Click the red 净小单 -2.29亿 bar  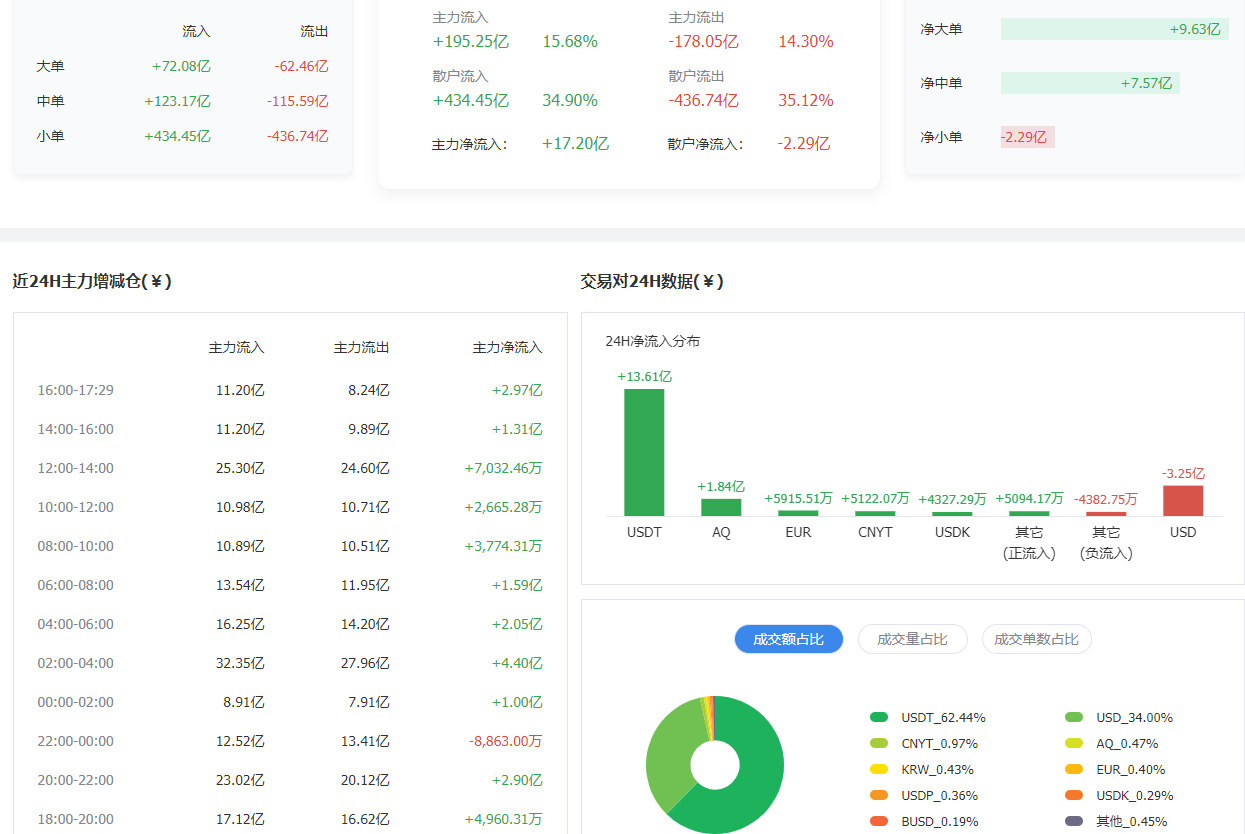pos(1027,137)
